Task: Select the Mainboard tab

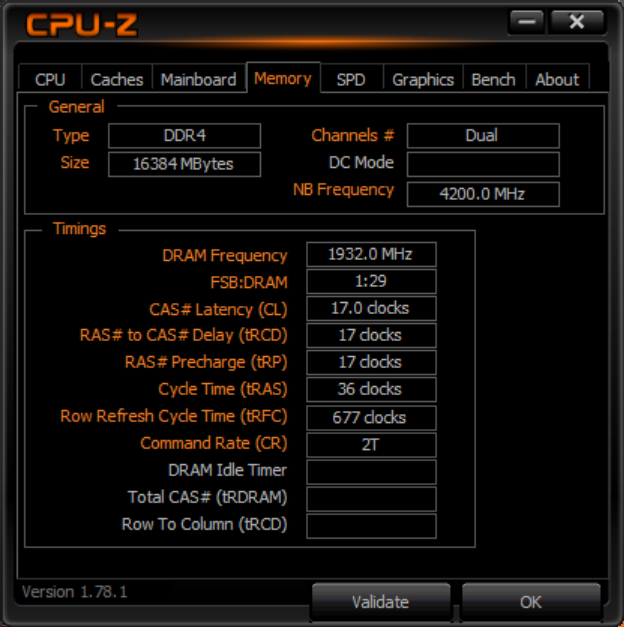Action: [199, 79]
